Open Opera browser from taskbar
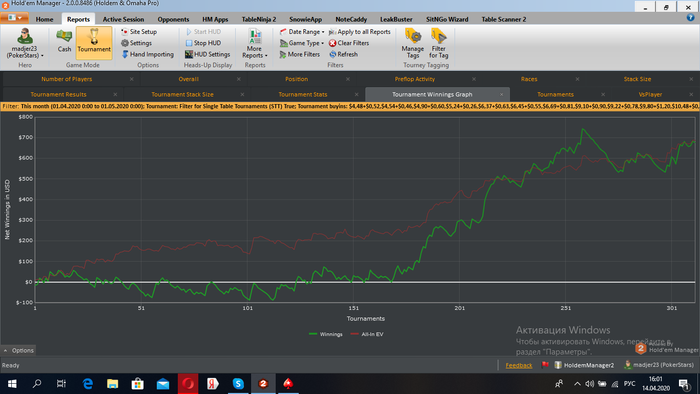 (x=188, y=383)
